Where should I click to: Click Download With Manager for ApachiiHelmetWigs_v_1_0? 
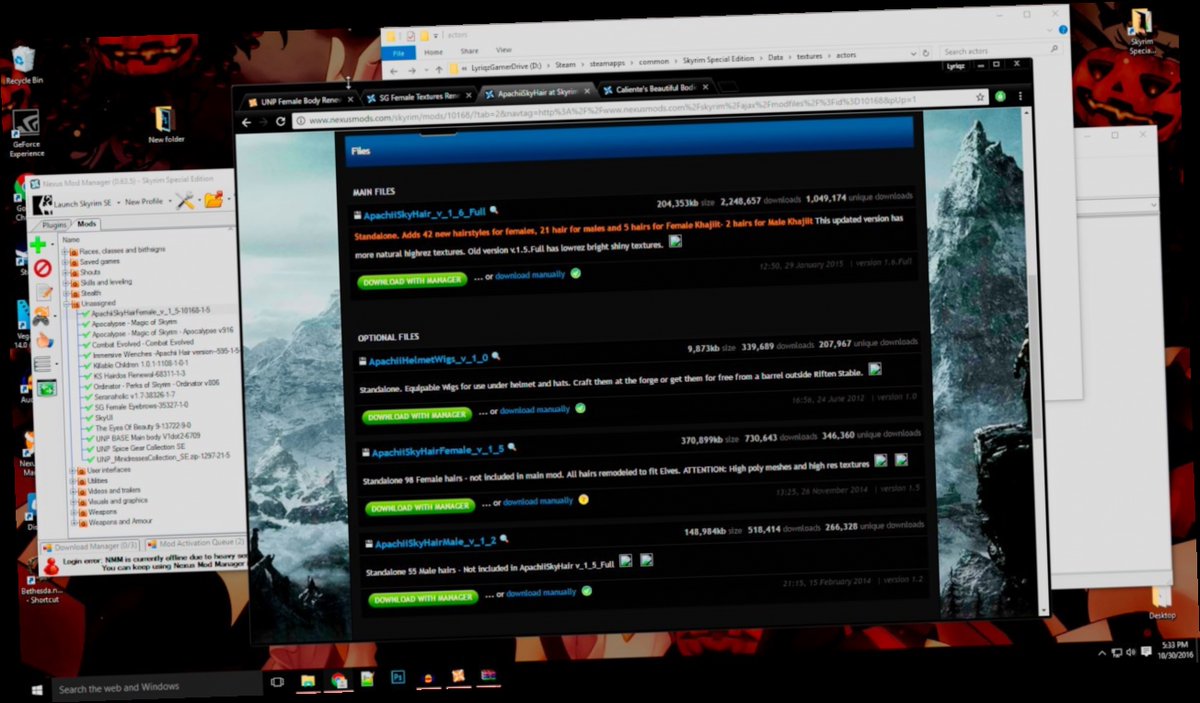[416, 415]
